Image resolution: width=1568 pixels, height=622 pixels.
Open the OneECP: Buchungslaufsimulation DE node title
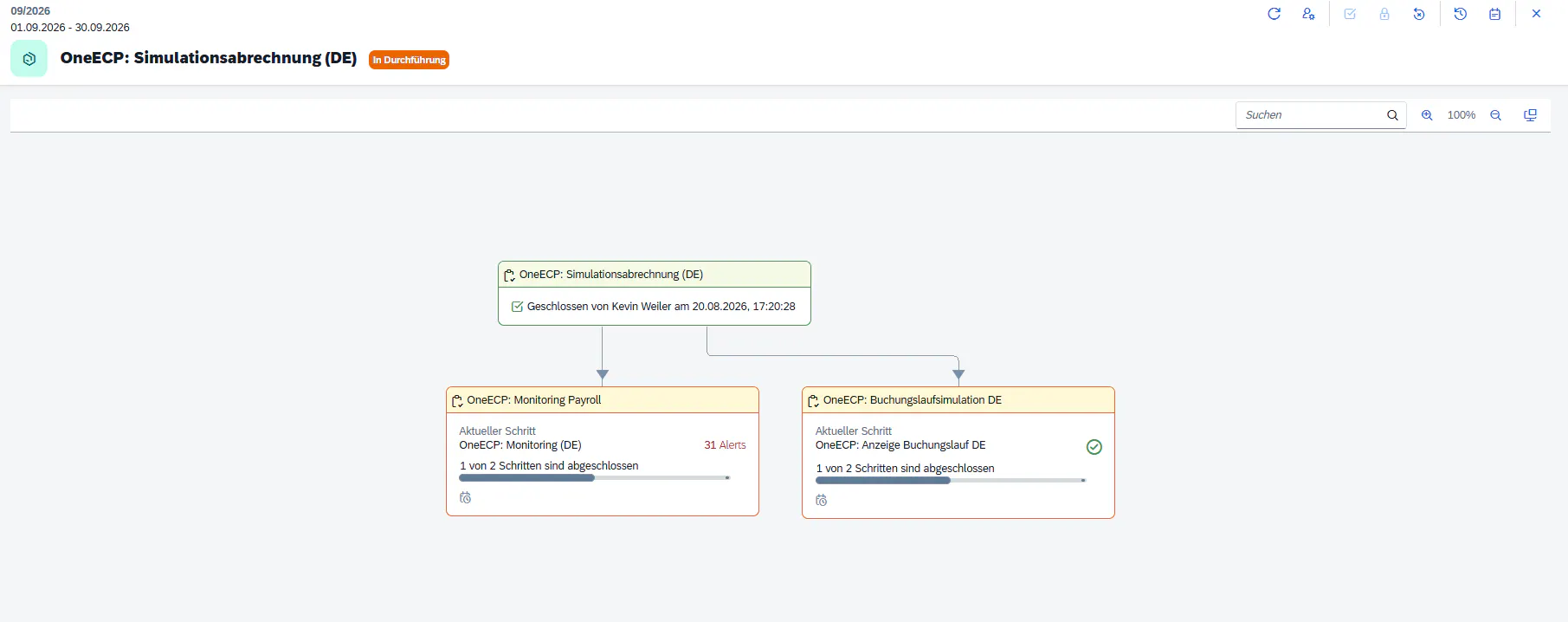point(913,400)
